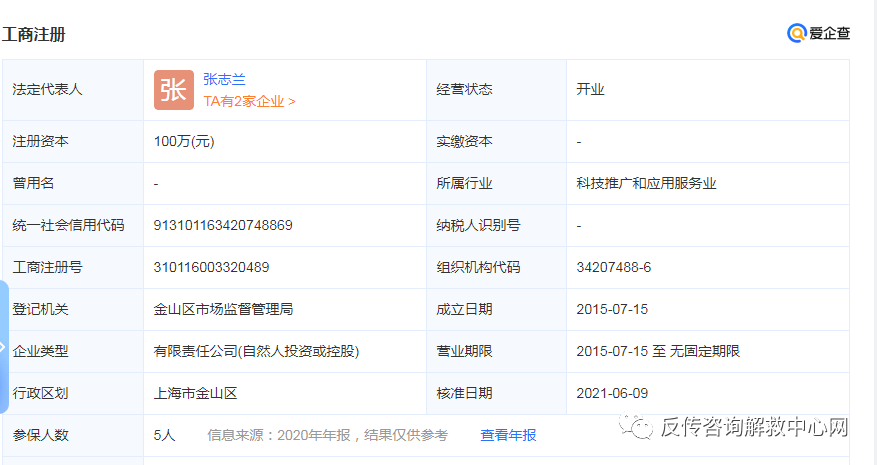Click the 统一社会信用代码 label cell
Image resolution: width=877 pixels, height=465 pixels.
pos(73,226)
